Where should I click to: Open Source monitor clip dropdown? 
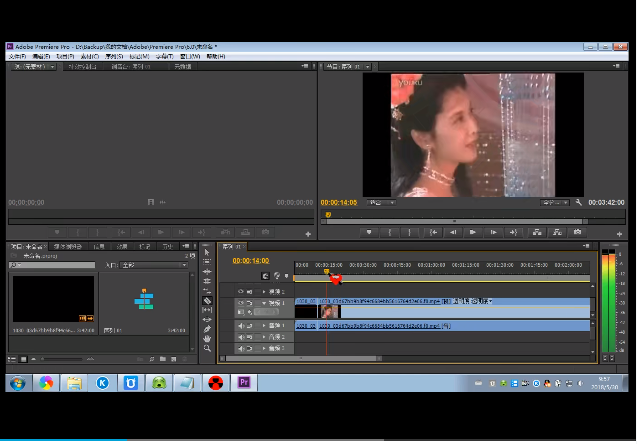[x=52, y=67]
